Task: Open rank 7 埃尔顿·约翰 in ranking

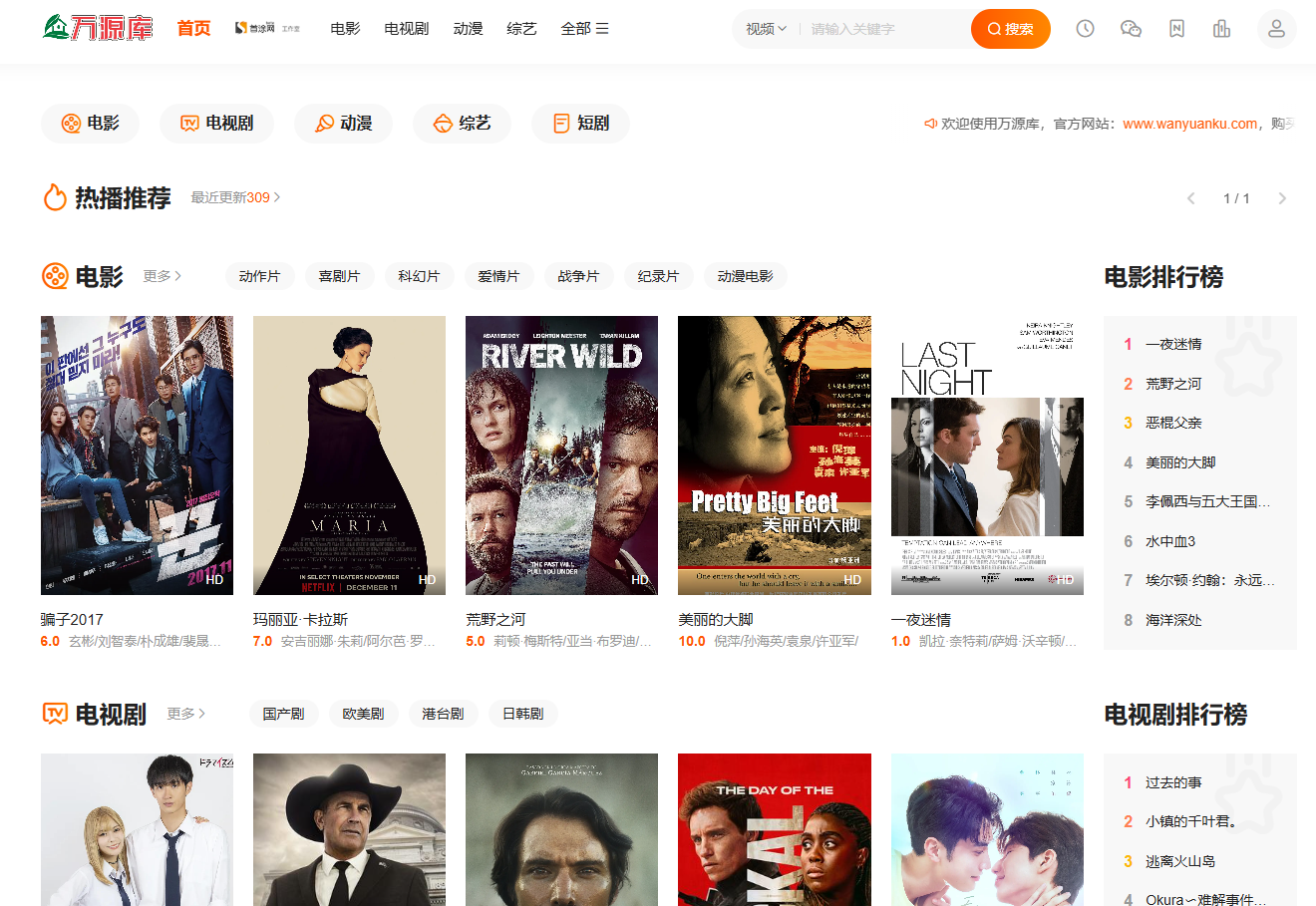Action: (1210, 580)
